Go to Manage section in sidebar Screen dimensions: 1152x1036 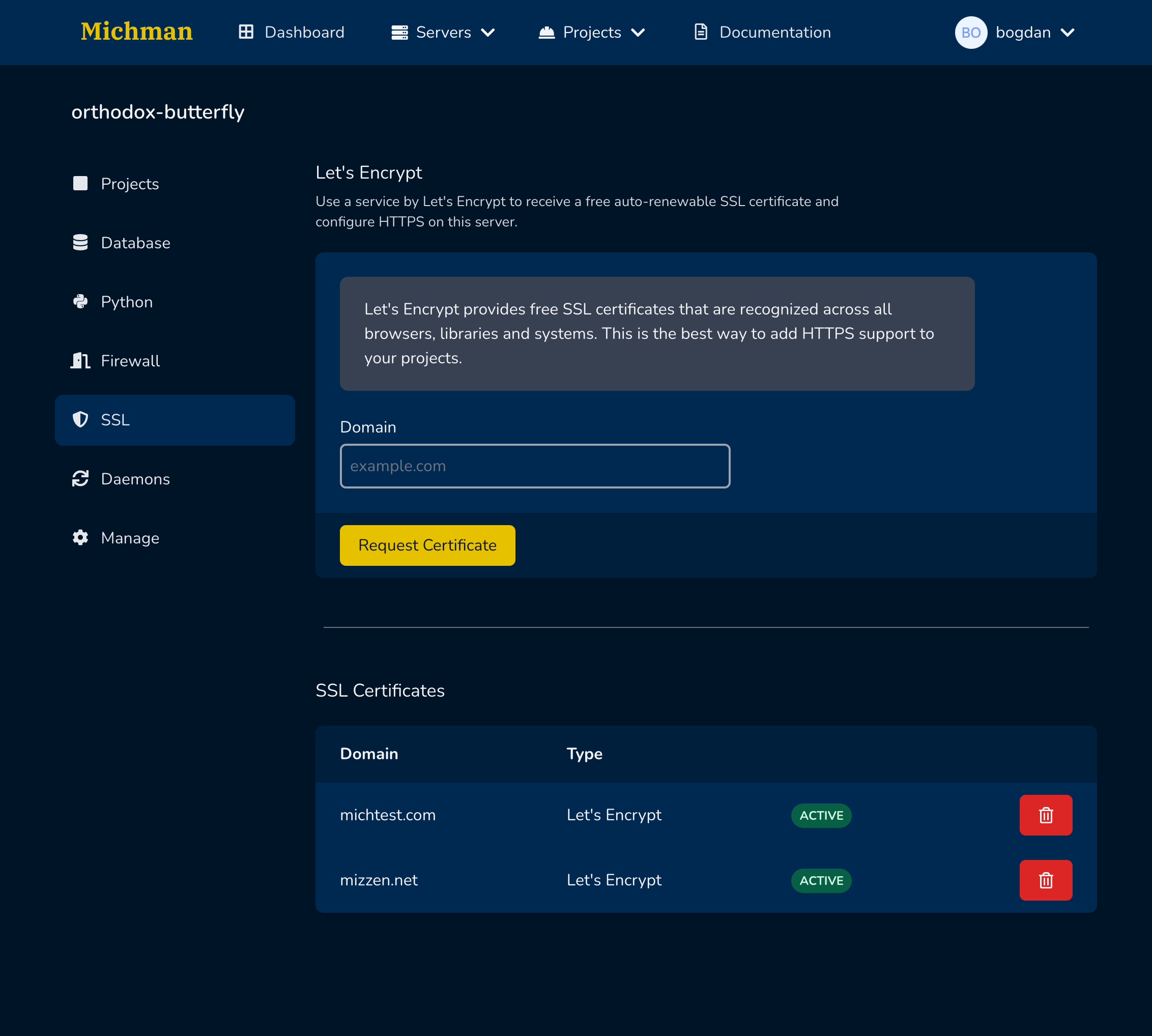coord(130,538)
